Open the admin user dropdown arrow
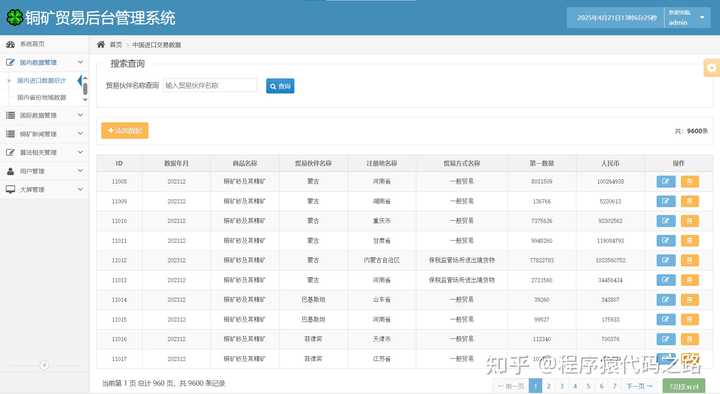 pos(702,18)
